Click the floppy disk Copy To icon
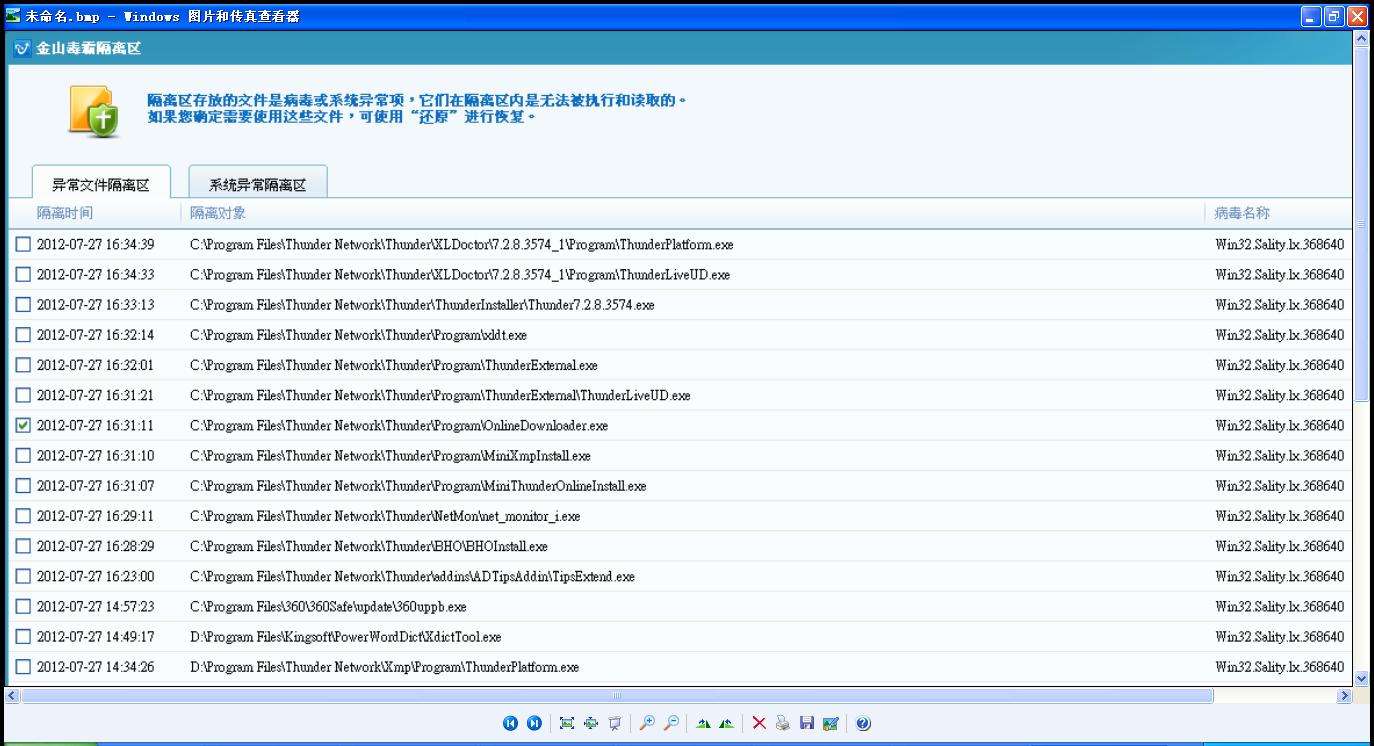Image resolution: width=1374 pixels, height=746 pixels. tap(807, 723)
